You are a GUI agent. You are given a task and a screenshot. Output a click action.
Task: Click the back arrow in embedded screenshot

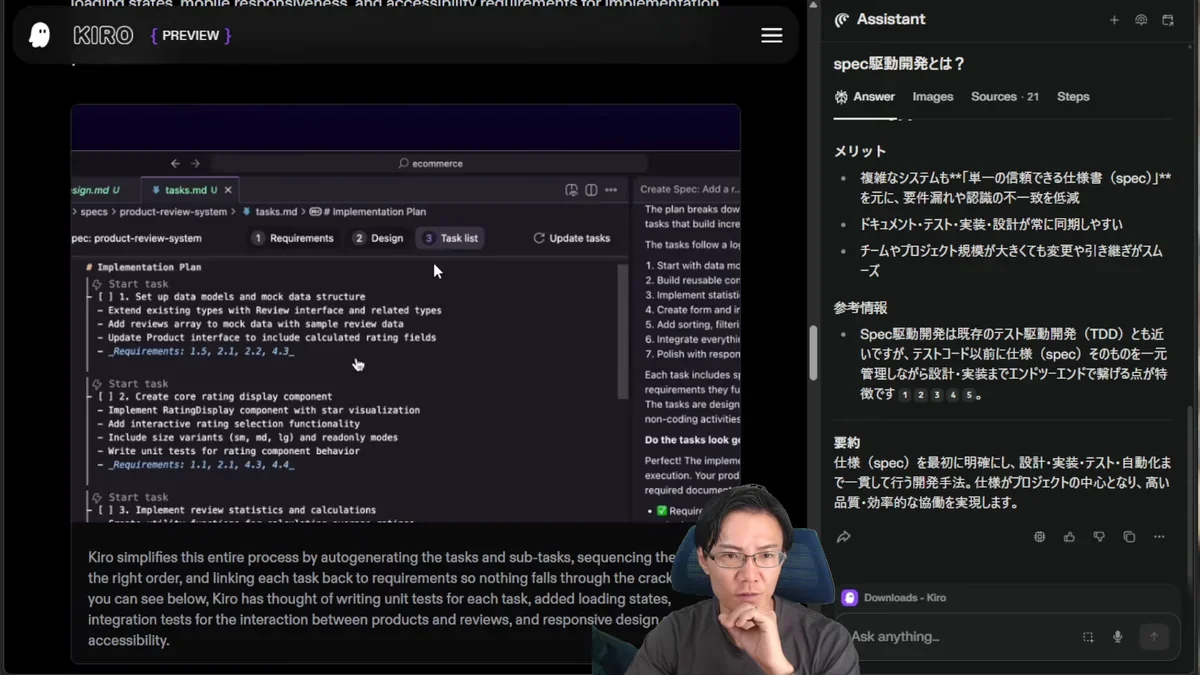(x=175, y=163)
